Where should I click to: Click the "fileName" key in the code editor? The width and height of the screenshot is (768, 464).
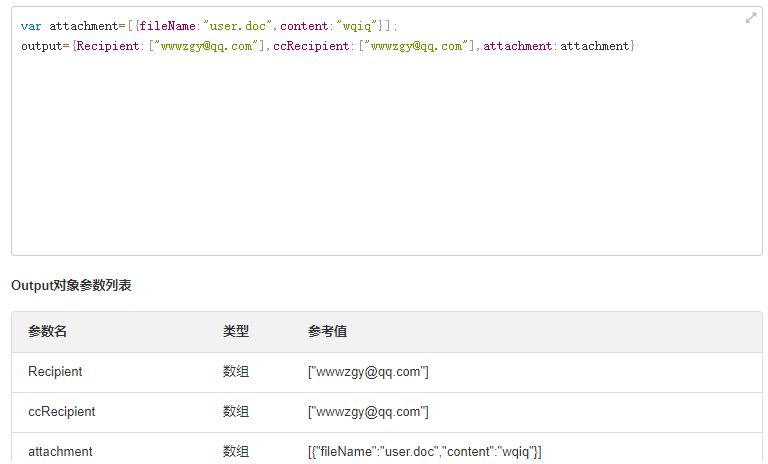[x=169, y=26]
